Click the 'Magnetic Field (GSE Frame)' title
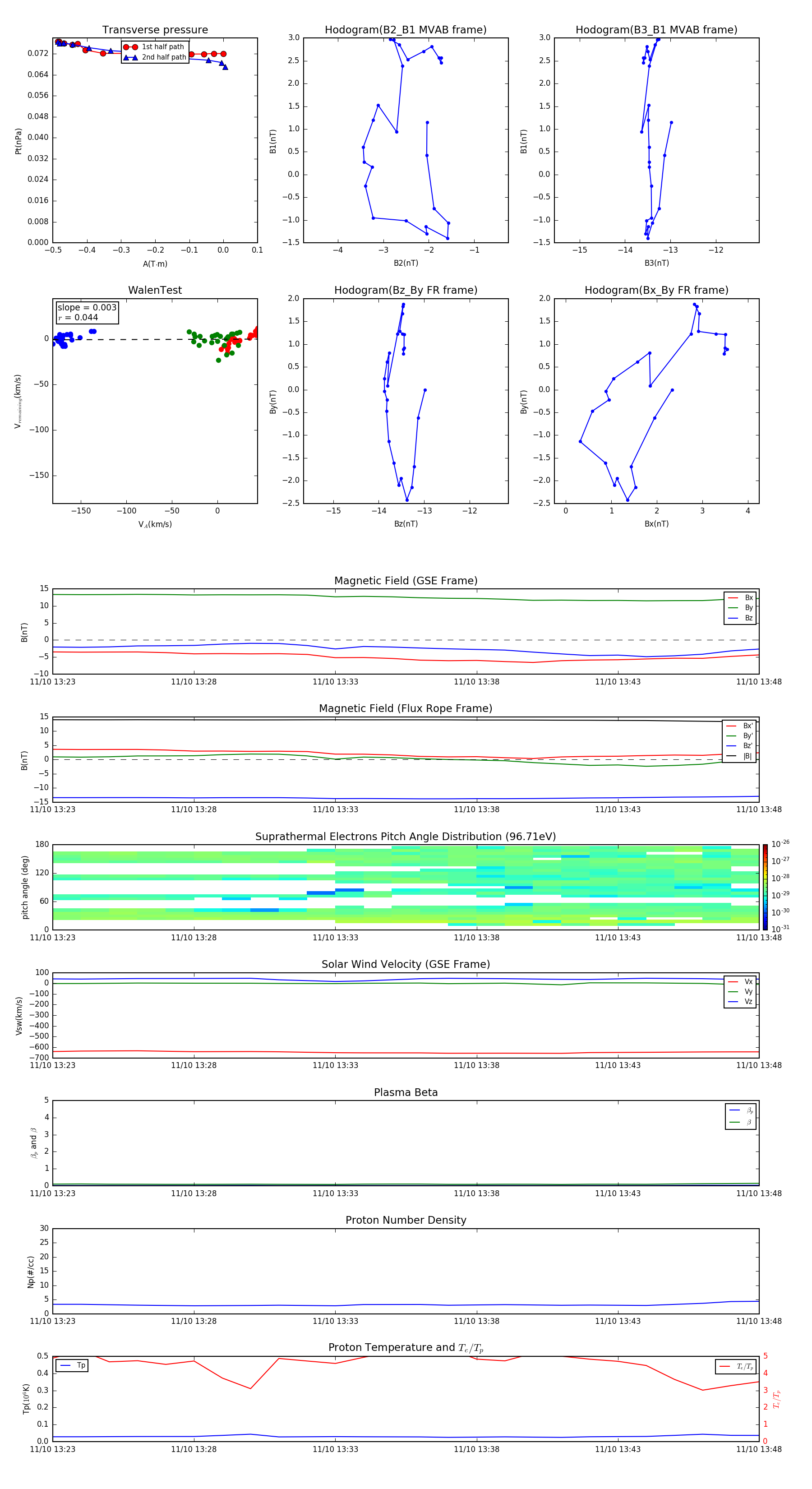 [x=406, y=581]
